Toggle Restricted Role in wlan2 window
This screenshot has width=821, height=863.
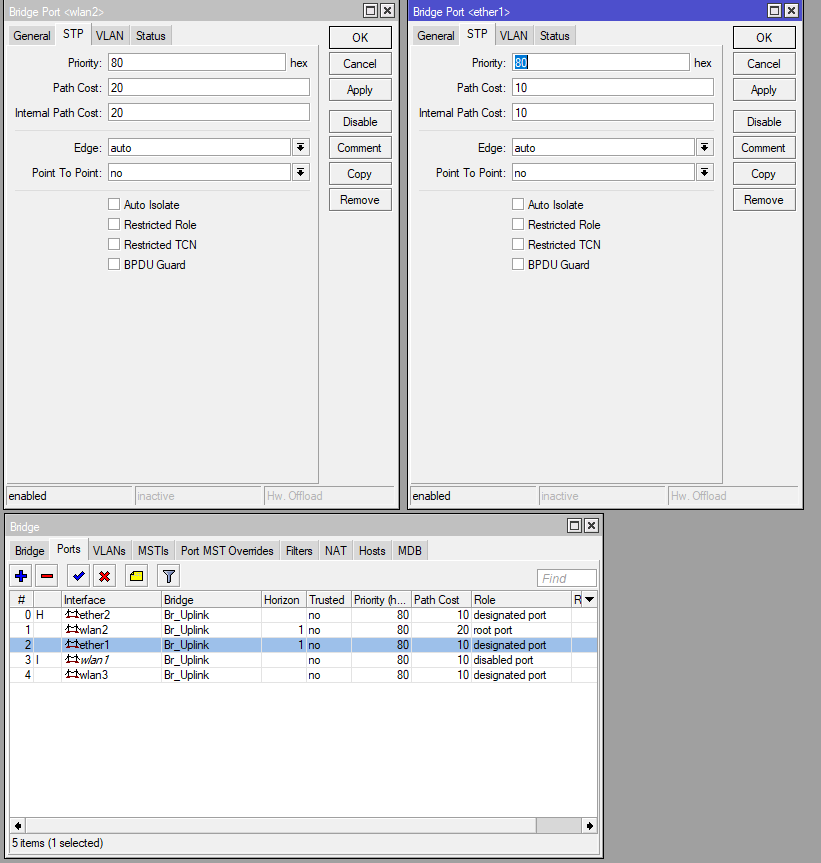(x=114, y=224)
